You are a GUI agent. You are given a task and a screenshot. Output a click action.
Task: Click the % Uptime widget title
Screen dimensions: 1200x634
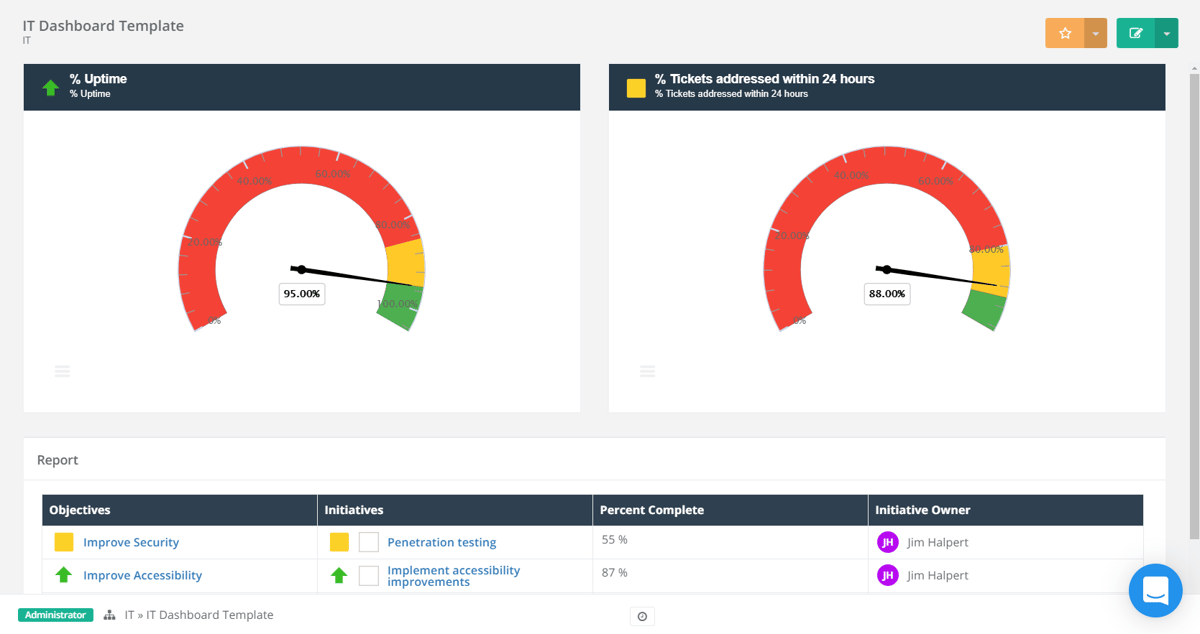pyautogui.click(x=98, y=79)
